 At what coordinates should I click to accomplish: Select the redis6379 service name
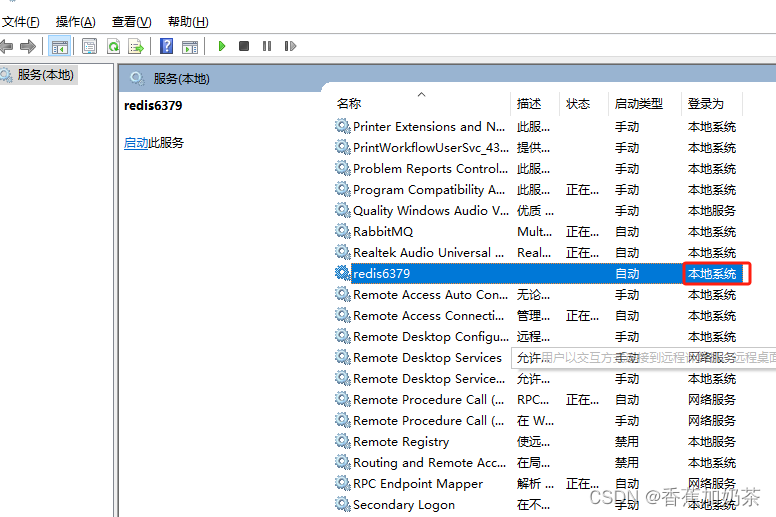[x=382, y=274]
